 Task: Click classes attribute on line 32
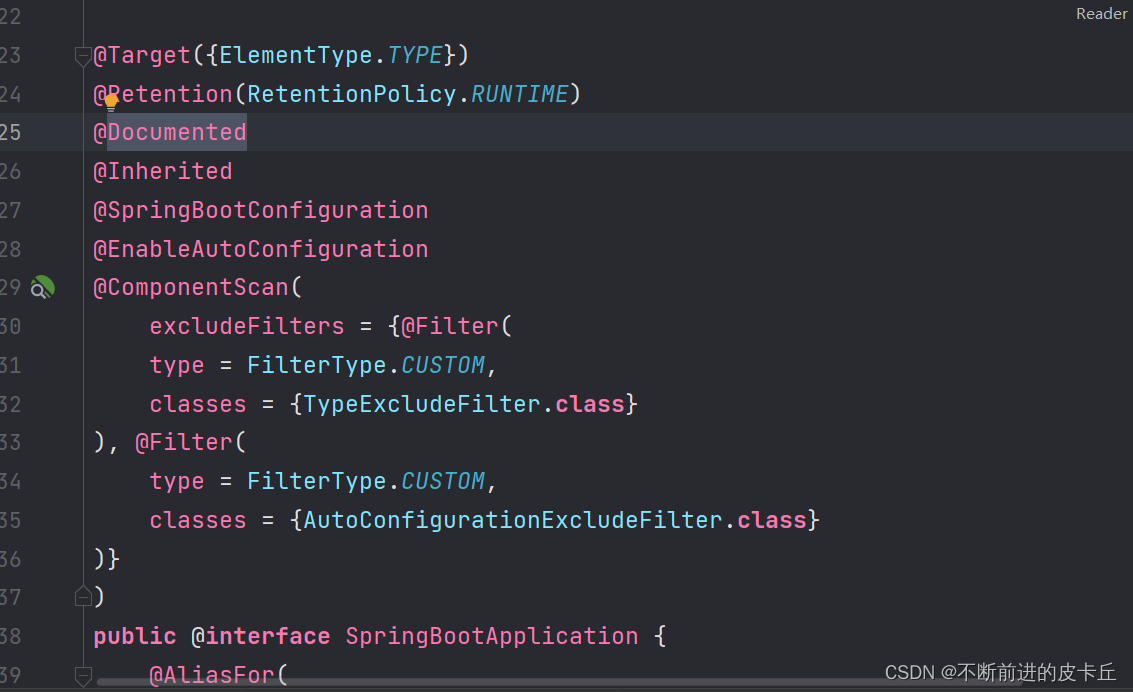click(x=198, y=404)
